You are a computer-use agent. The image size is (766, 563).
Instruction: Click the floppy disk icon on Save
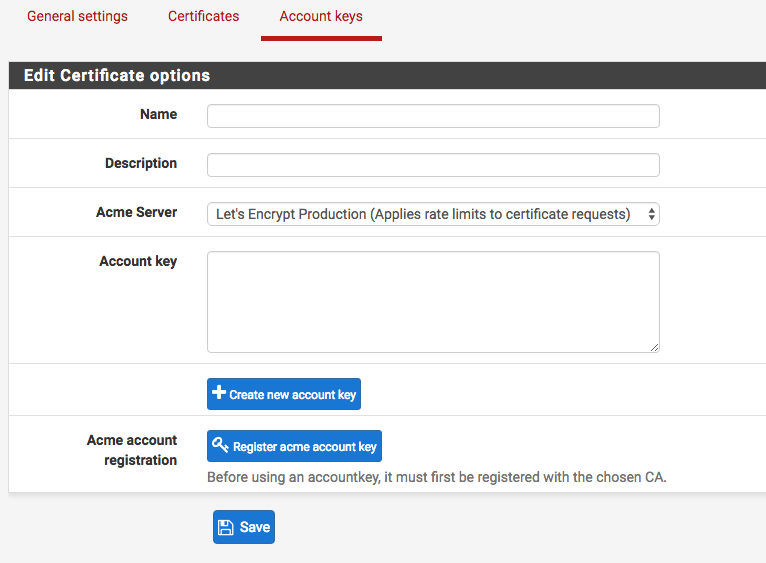[226, 527]
